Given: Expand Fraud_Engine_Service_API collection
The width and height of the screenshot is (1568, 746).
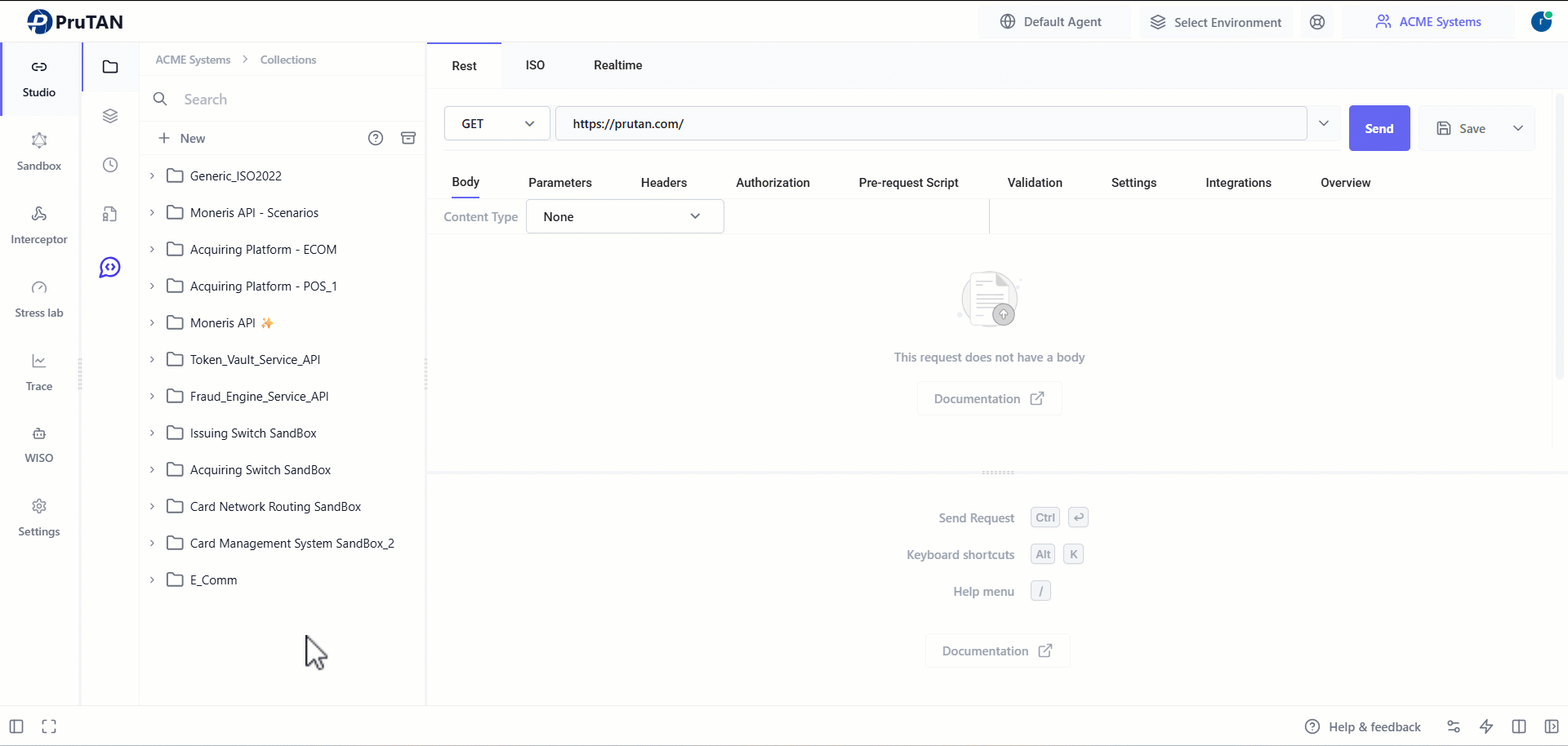Looking at the screenshot, I should coord(152,396).
